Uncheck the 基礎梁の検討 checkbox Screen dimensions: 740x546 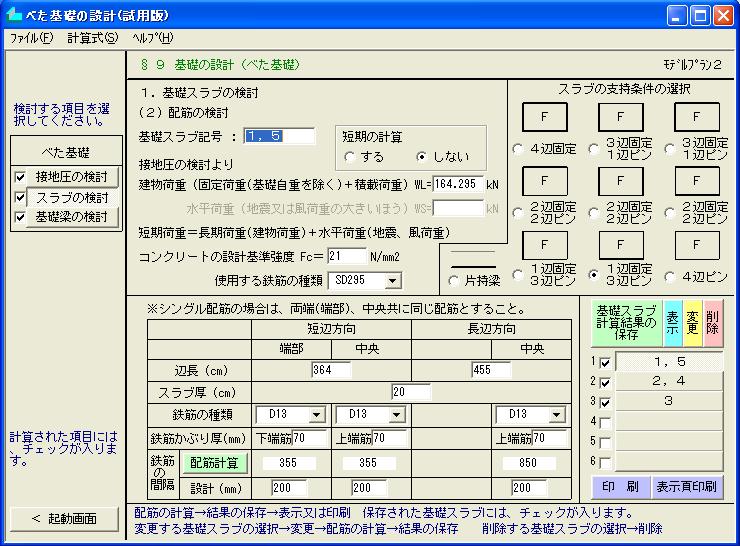[21, 217]
